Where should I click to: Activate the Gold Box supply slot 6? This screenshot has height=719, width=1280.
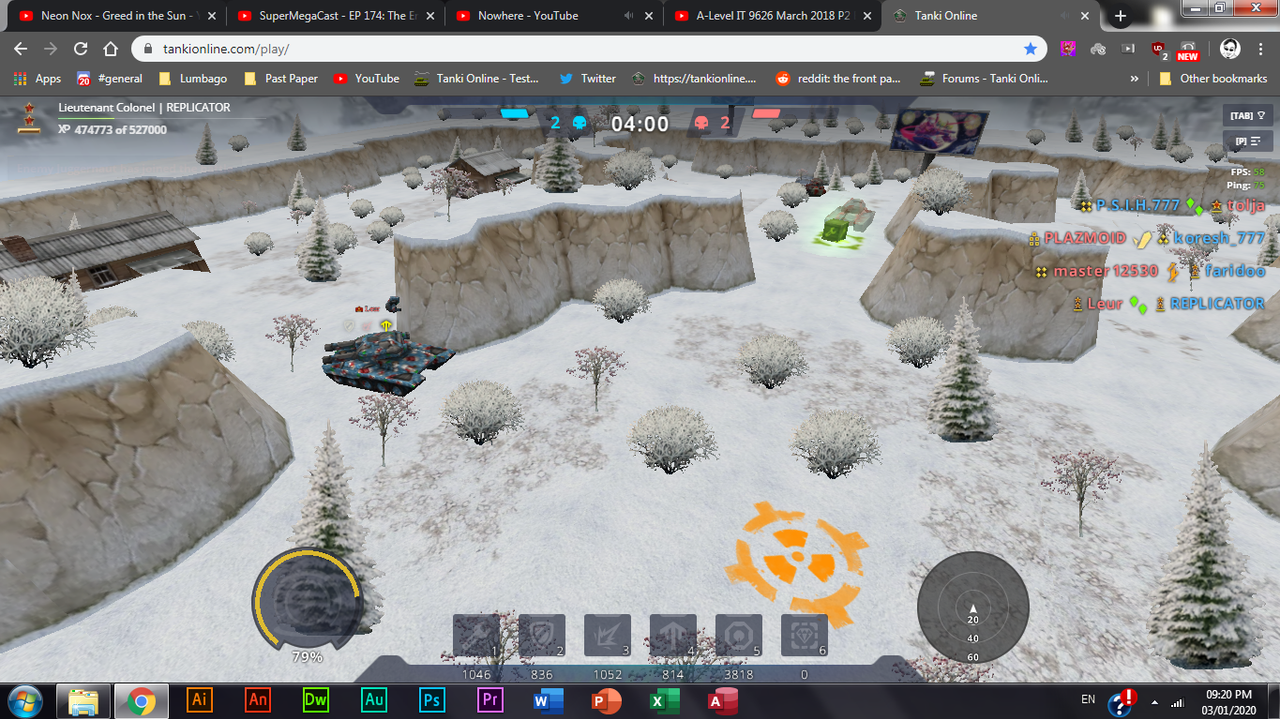click(x=804, y=636)
